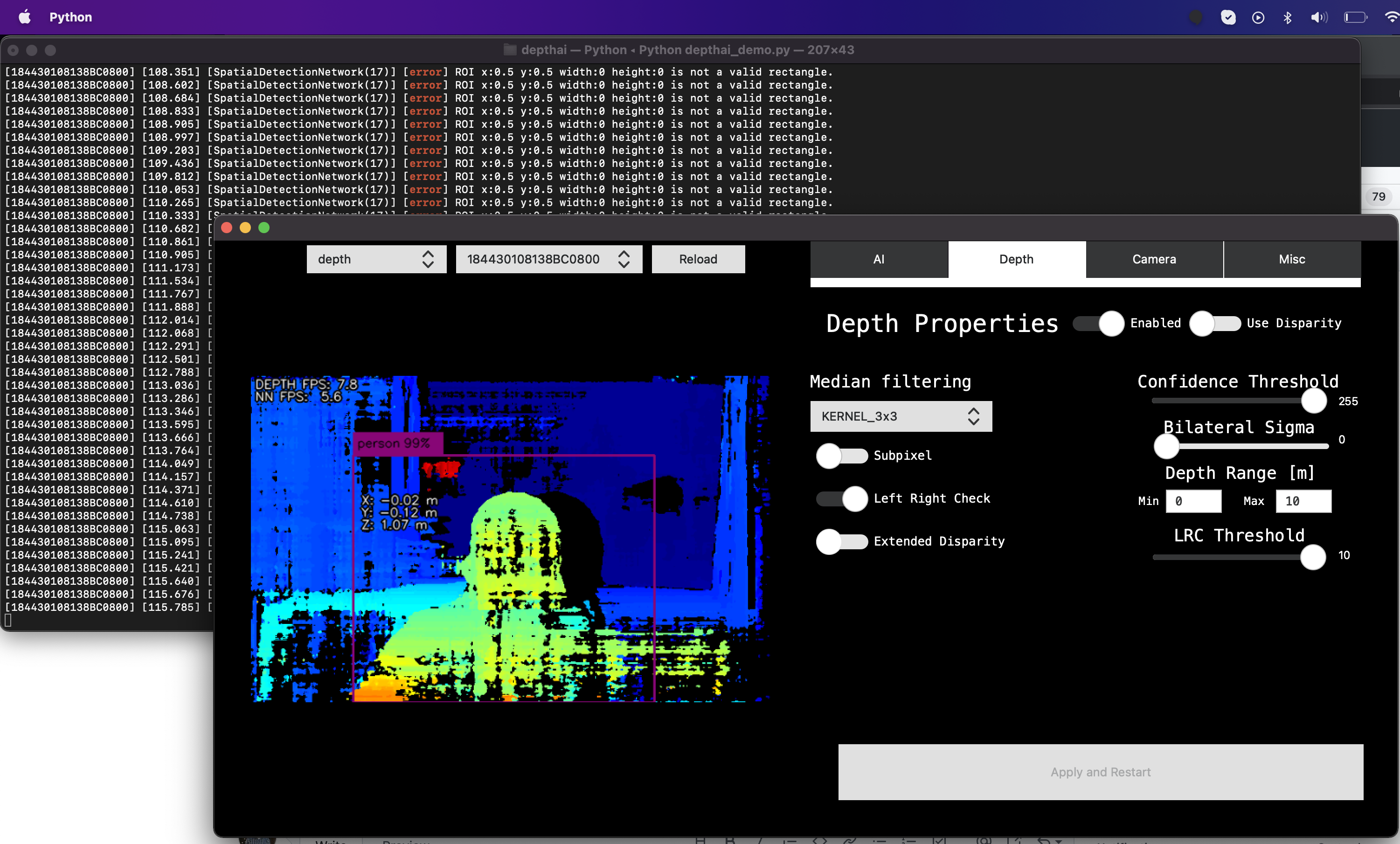Turn on Extended Disparity
This screenshot has height=844, width=1400.
841,542
